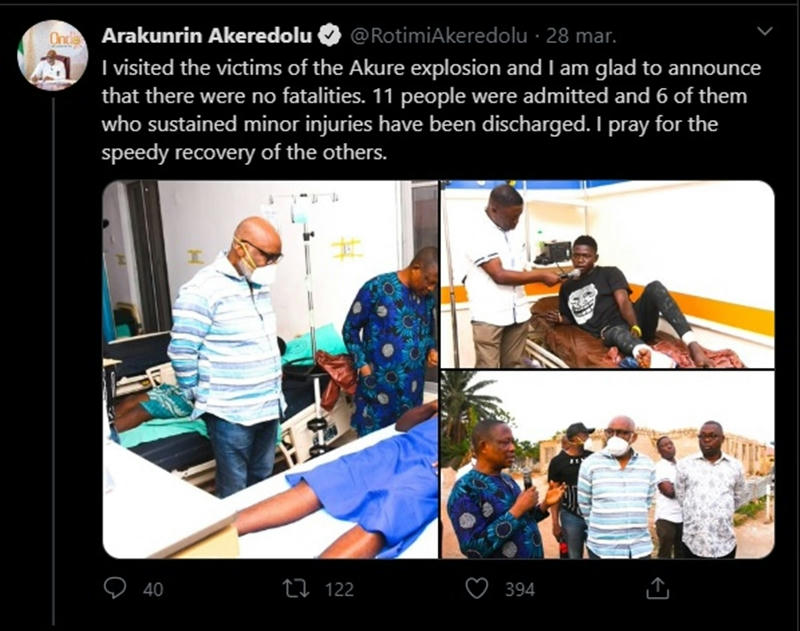The image size is (800, 631).
Task: Open the outdoor group interview photo
Action: click(x=608, y=463)
